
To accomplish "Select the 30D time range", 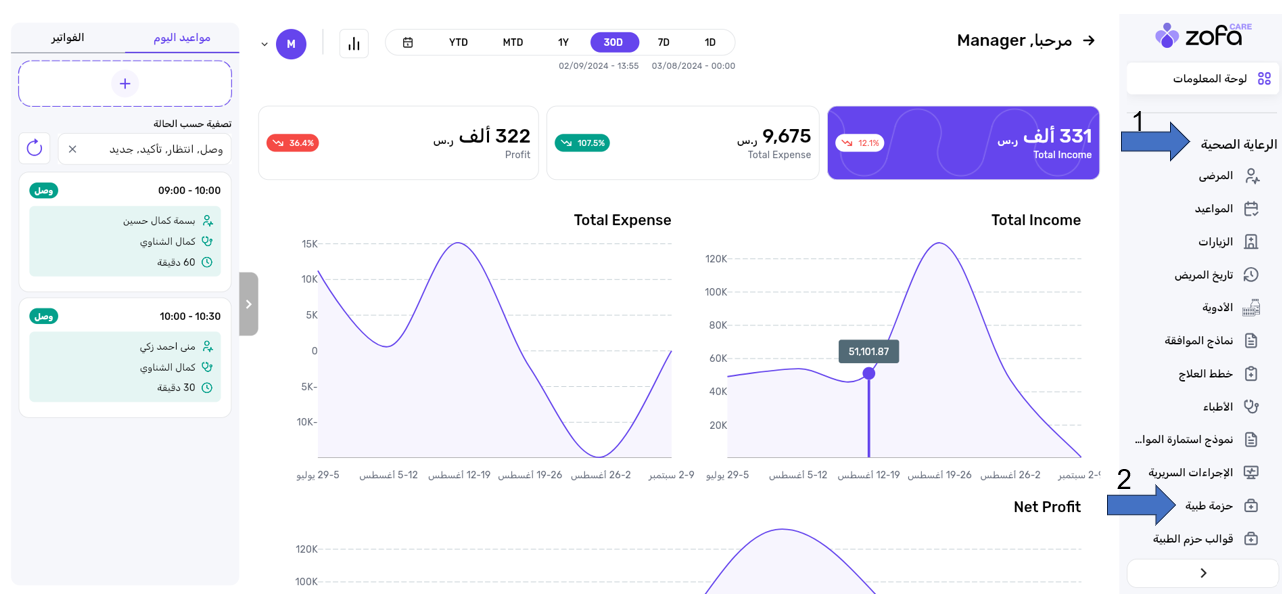I will [614, 43].
